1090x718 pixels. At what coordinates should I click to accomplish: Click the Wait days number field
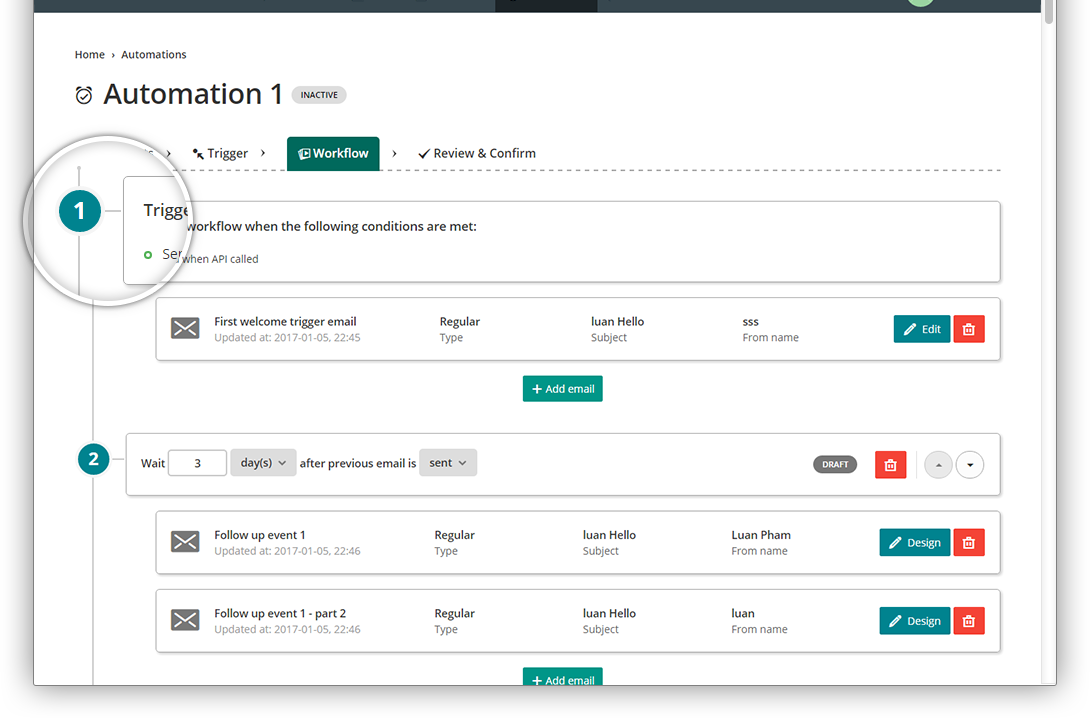click(197, 463)
